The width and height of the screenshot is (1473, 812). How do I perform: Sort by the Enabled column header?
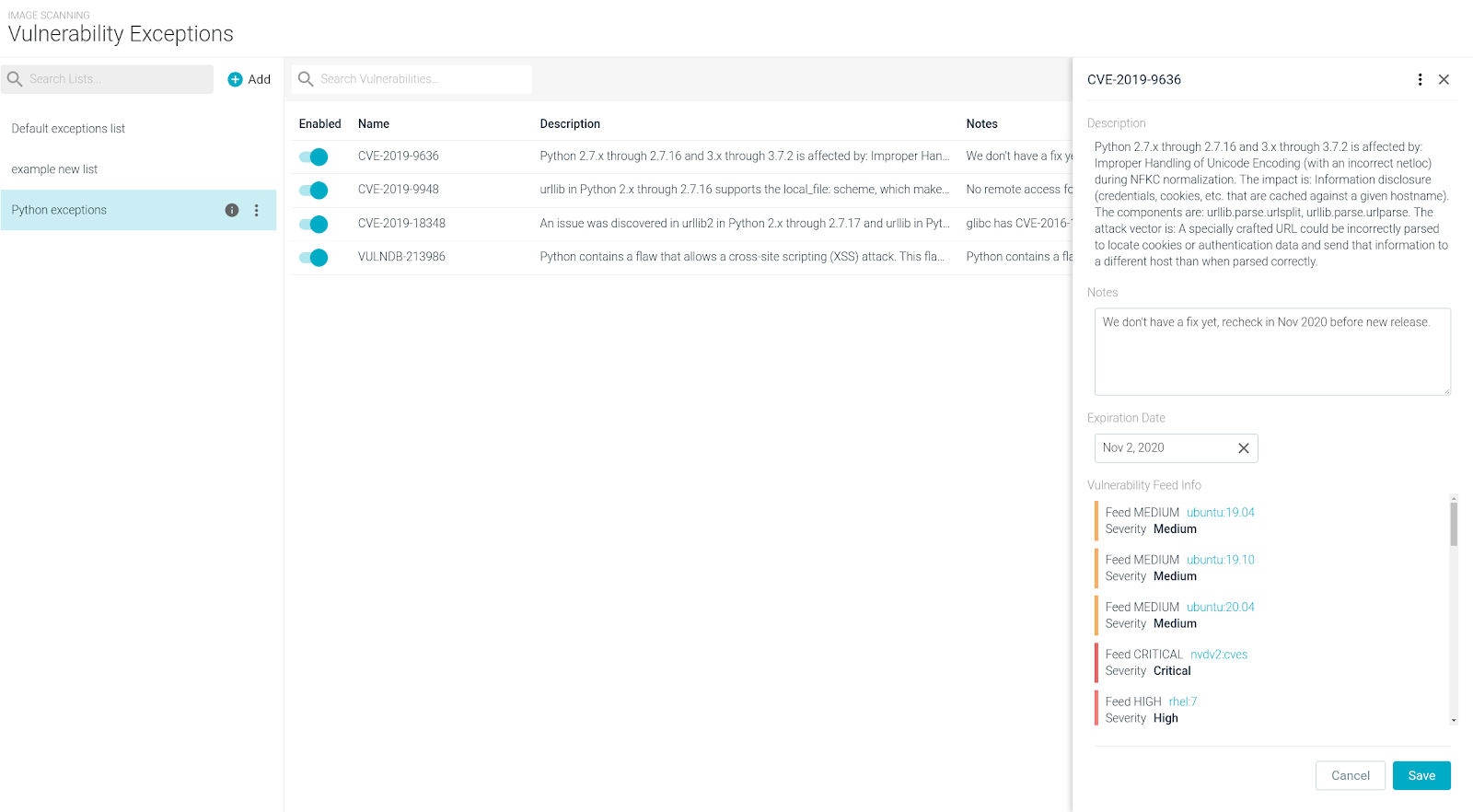(x=319, y=124)
